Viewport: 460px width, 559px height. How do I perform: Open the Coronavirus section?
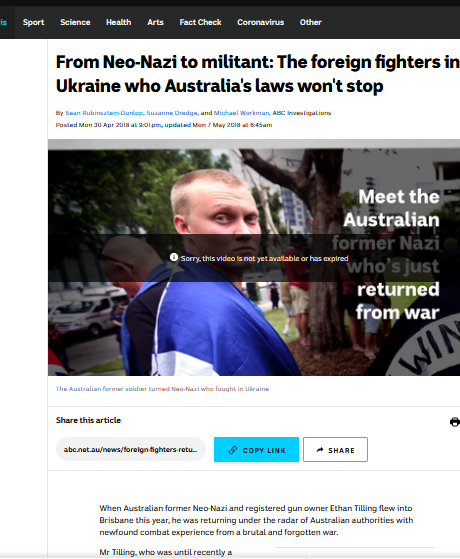(x=261, y=22)
